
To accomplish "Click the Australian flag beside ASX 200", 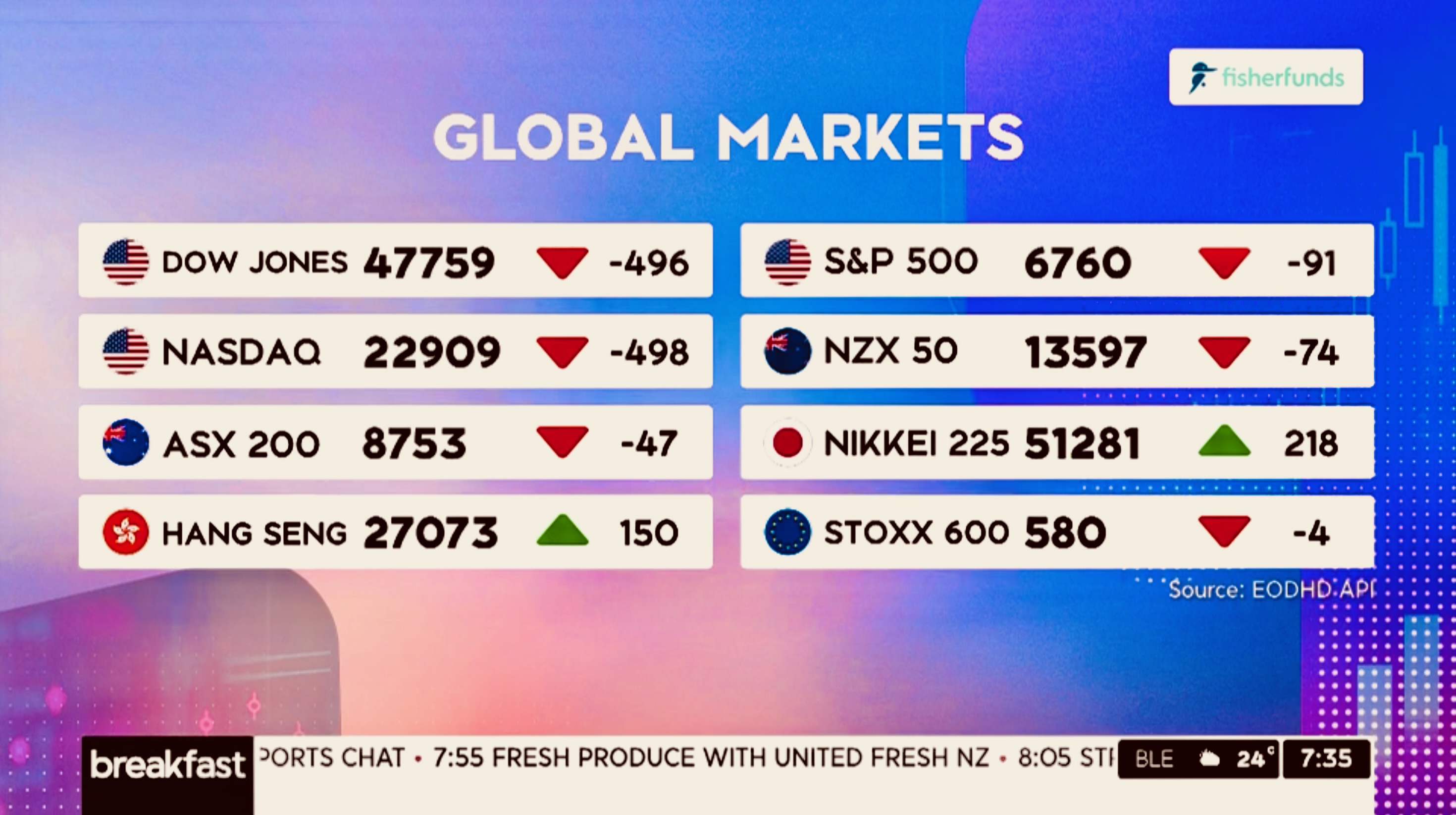I will 125,442.
